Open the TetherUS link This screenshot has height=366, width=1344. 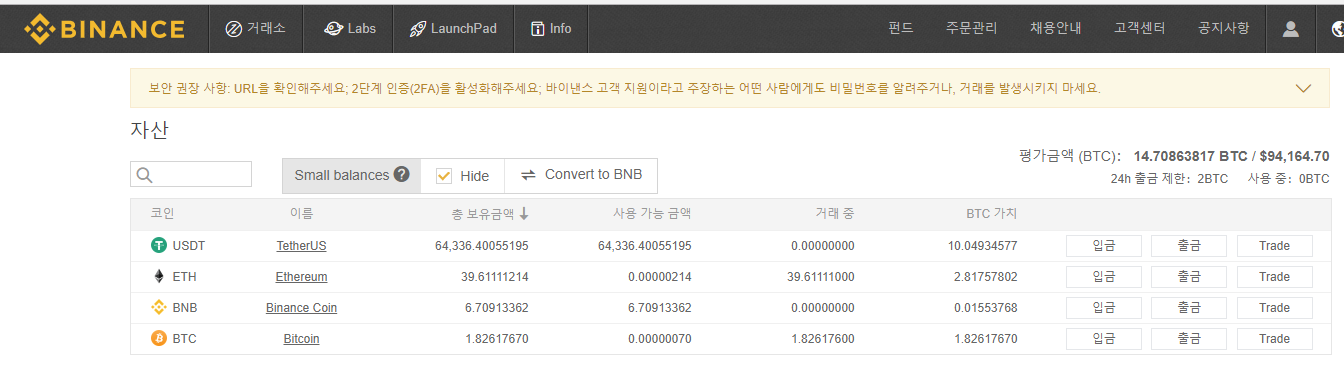301,246
